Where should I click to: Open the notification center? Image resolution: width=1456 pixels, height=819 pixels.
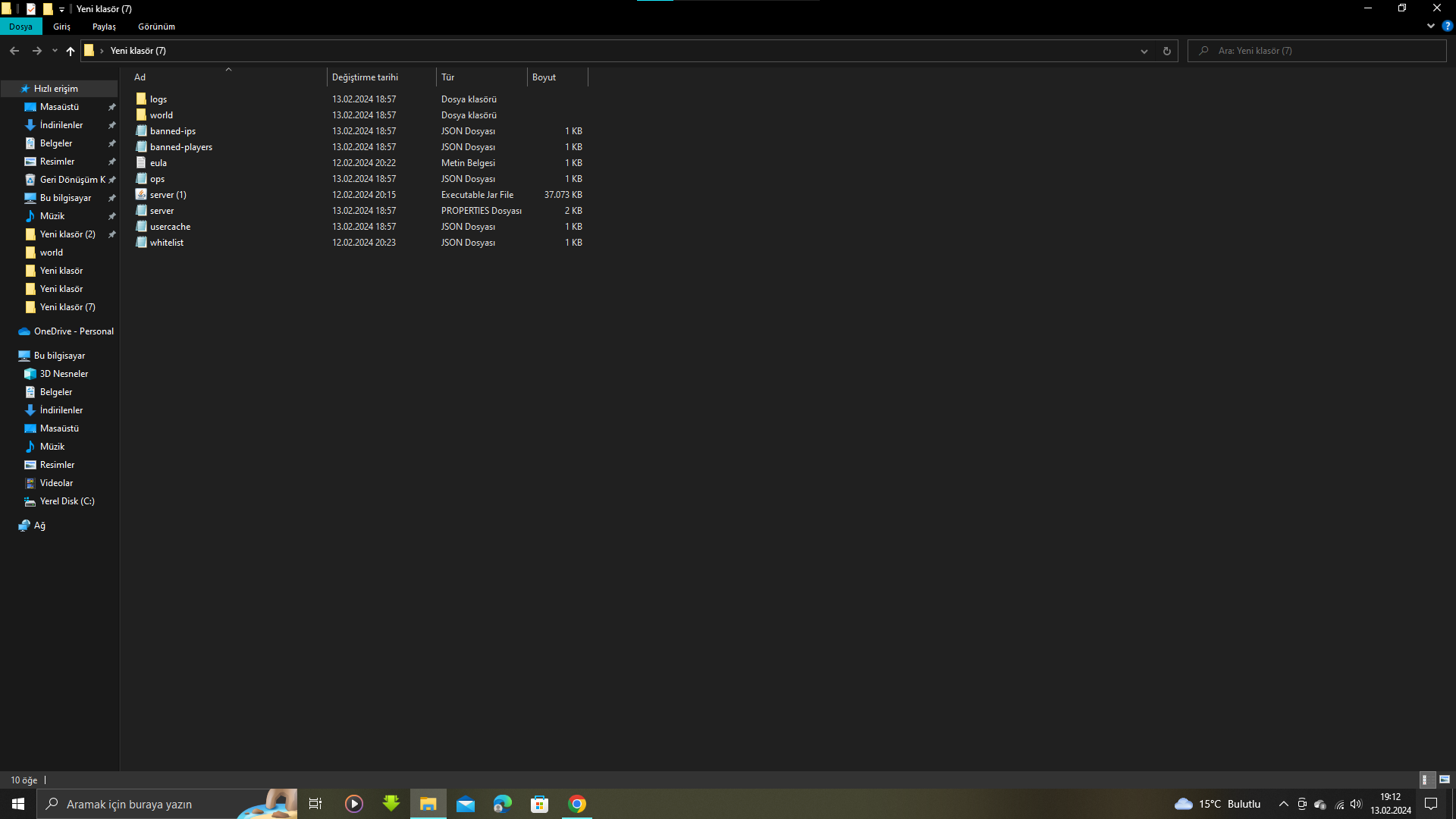1431,804
